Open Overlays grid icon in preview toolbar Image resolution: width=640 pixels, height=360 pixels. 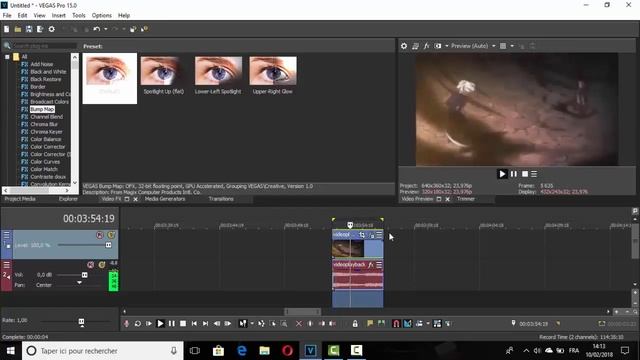tap(503, 46)
